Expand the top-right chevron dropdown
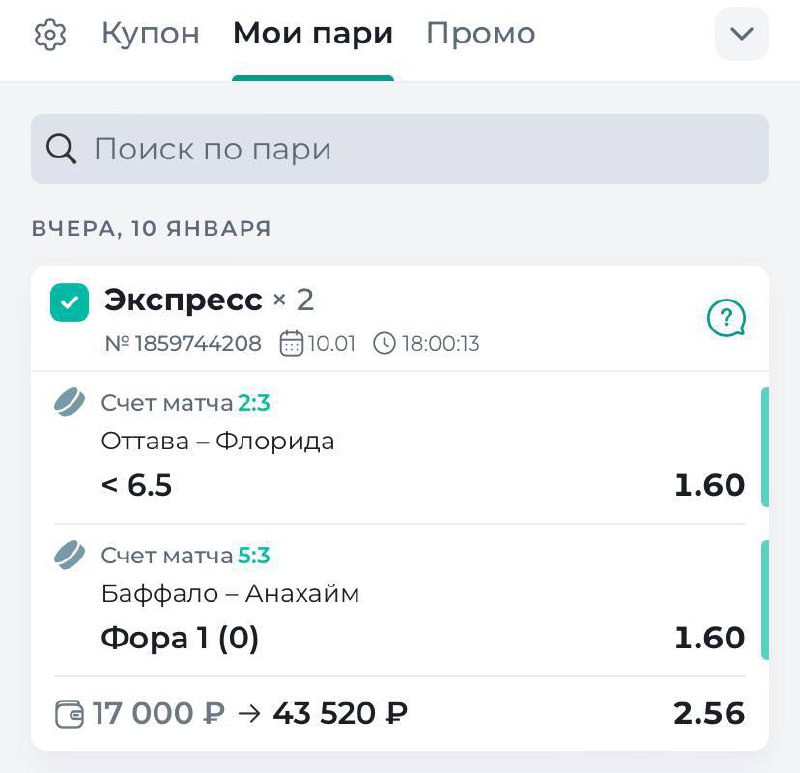 (741, 34)
